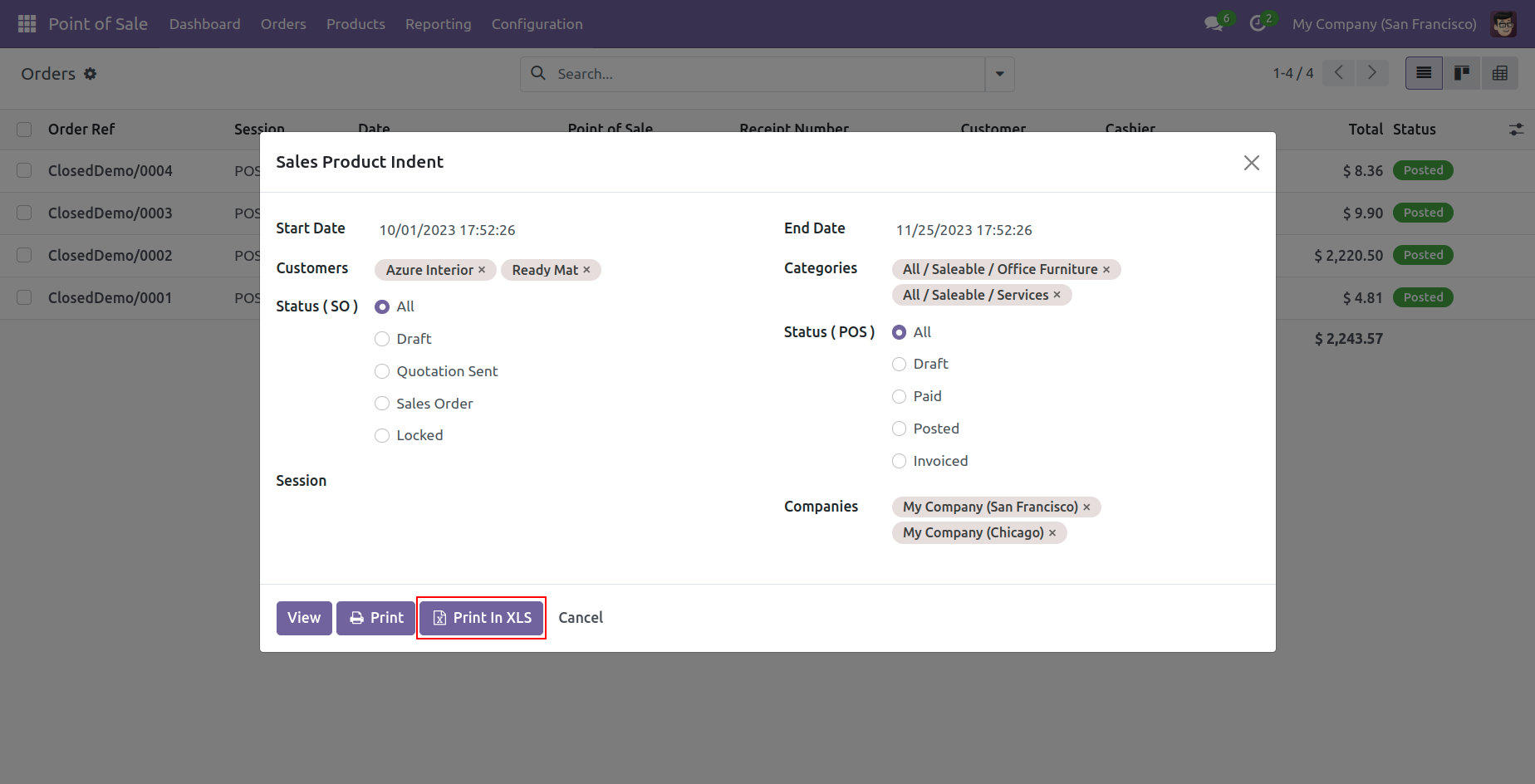Sort by Order Ref column header
This screenshot has width=1535, height=784.
point(81,130)
